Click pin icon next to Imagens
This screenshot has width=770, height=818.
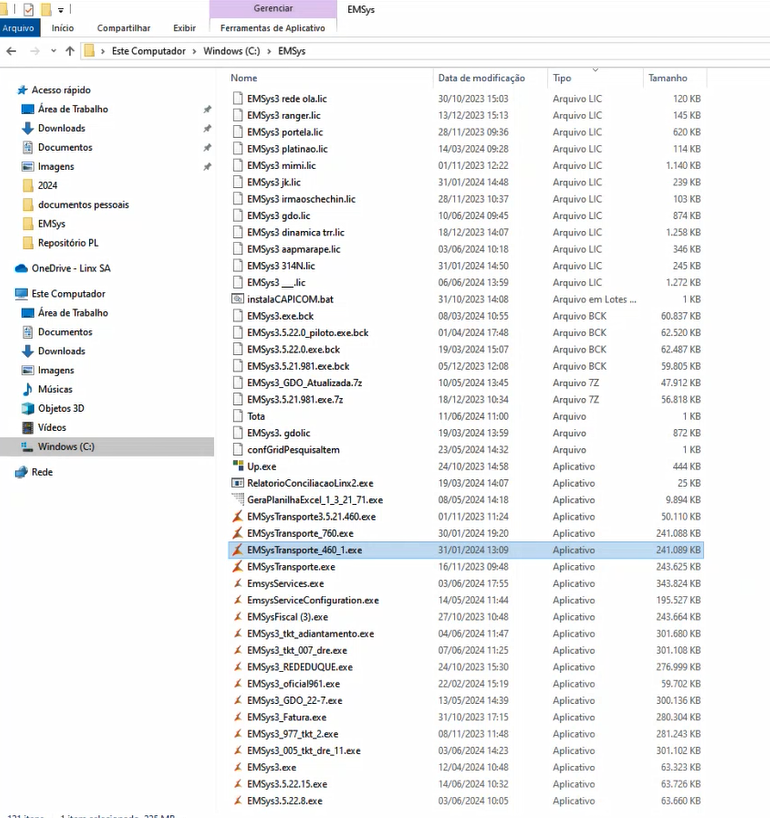click(x=207, y=167)
